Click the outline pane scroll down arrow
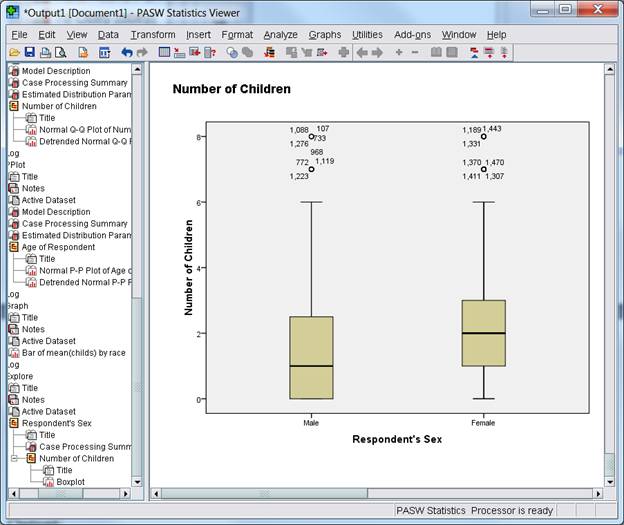The image size is (624, 525). [136, 482]
